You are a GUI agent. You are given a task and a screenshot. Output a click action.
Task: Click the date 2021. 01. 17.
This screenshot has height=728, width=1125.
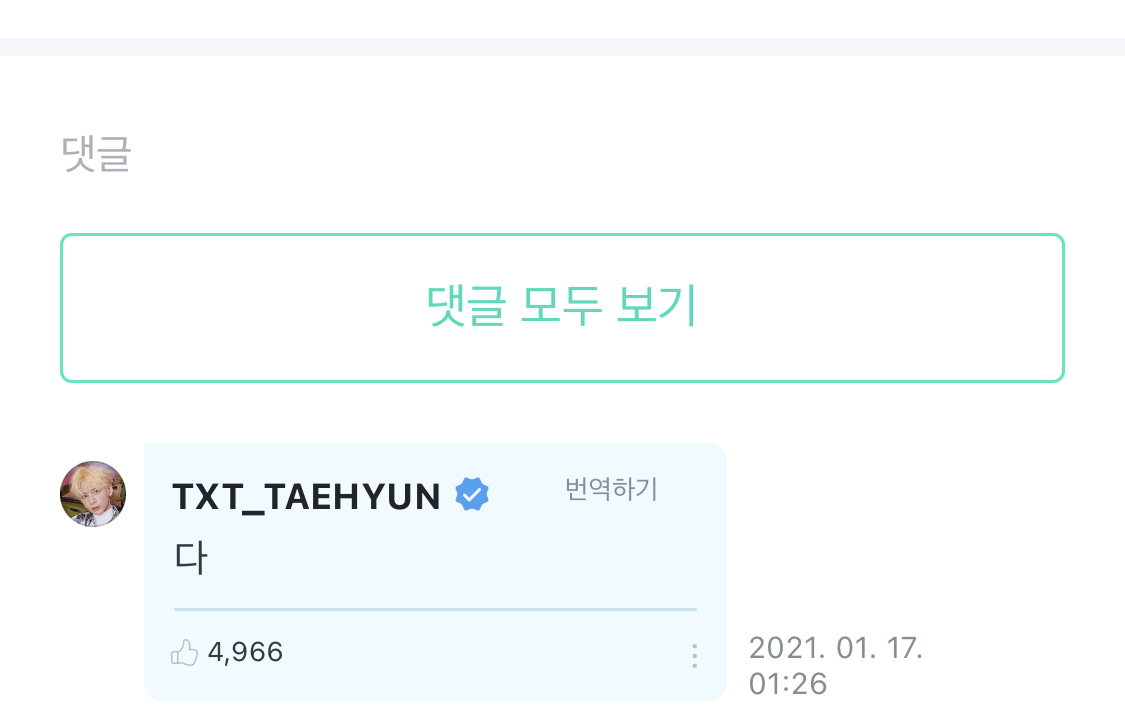click(836, 648)
